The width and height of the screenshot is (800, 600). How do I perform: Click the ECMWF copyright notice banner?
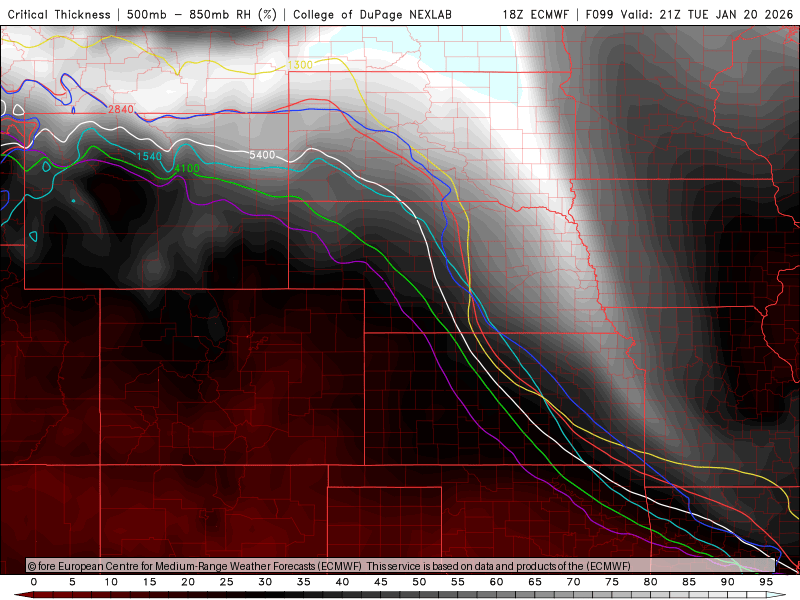tap(400, 566)
